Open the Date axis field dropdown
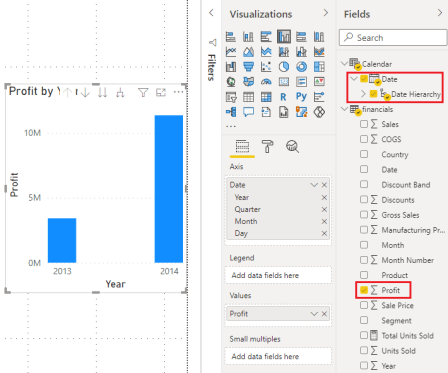 click(314, 185)
